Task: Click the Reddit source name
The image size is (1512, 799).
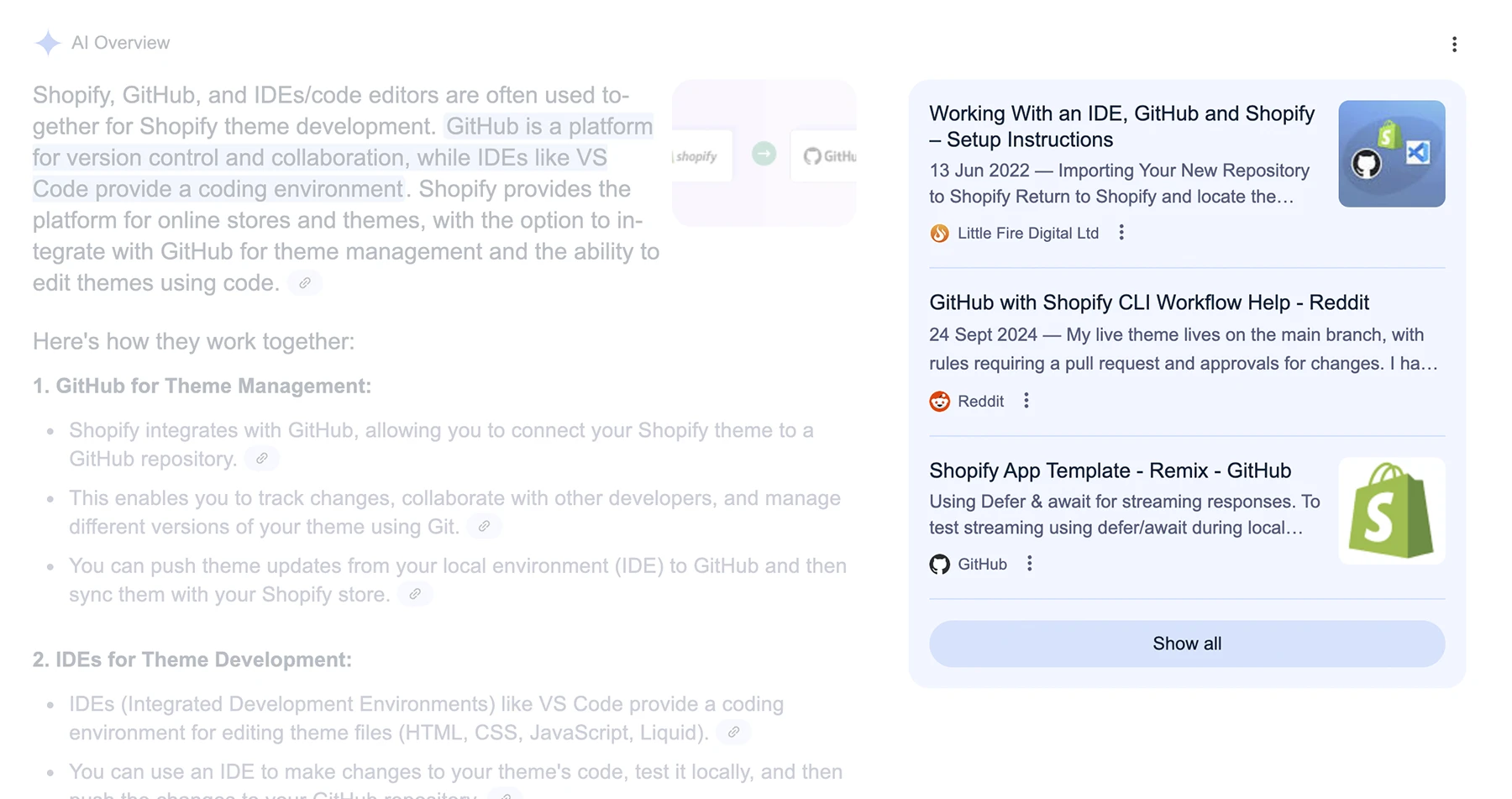Action: click(x=980, y=402)
